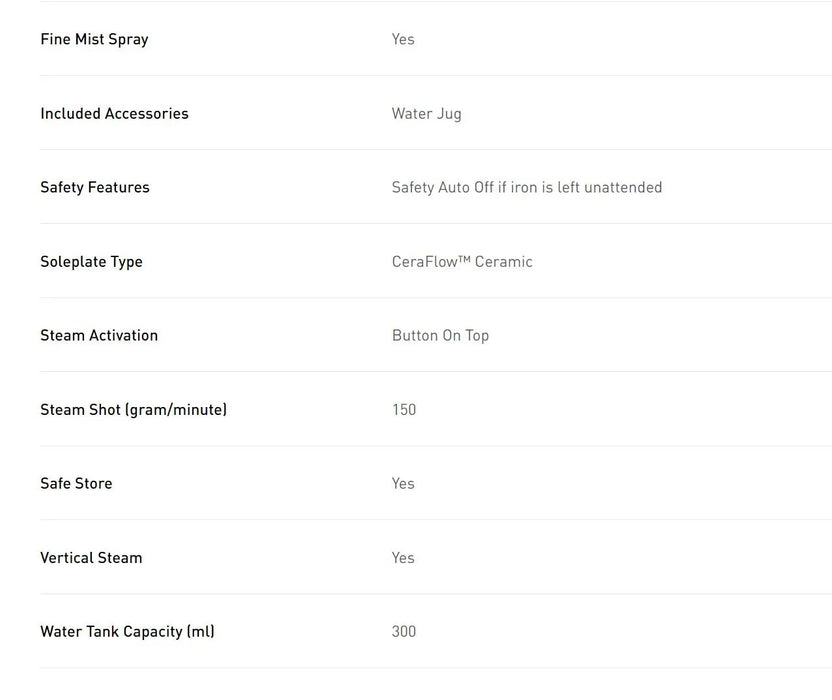This screenshot has width=832, height=700.
Task: Select the 300 water tank value
Action: 404,631
